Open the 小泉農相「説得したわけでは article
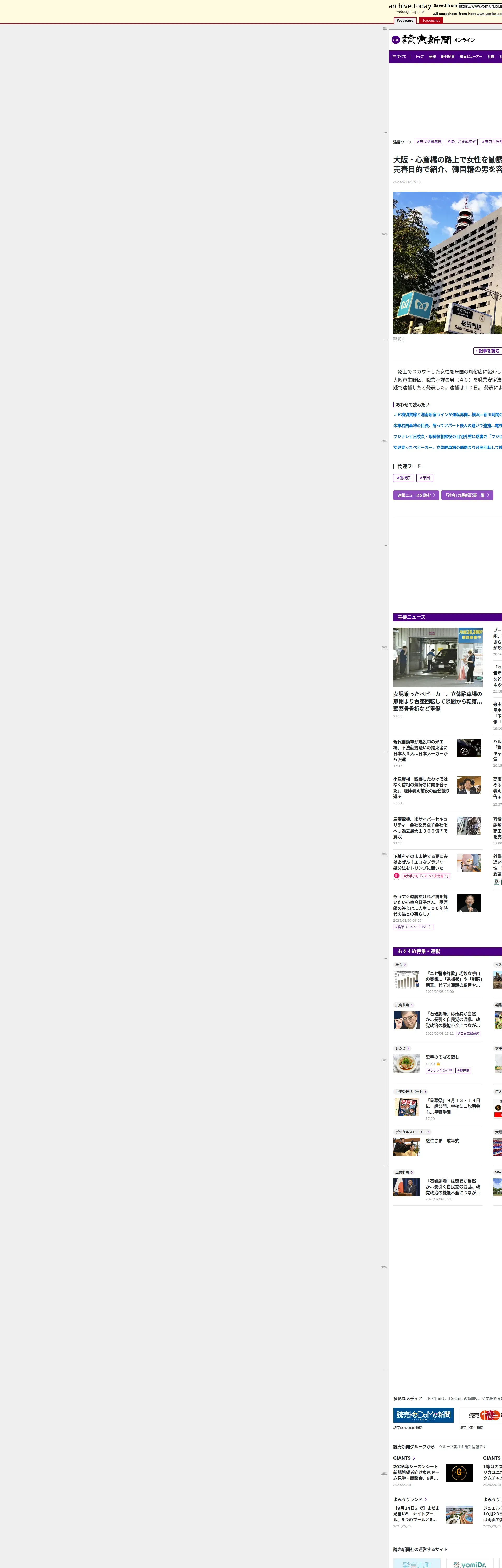Viewport: 502px width, 1568px height. pyautogui.click(x=421, y=788)
